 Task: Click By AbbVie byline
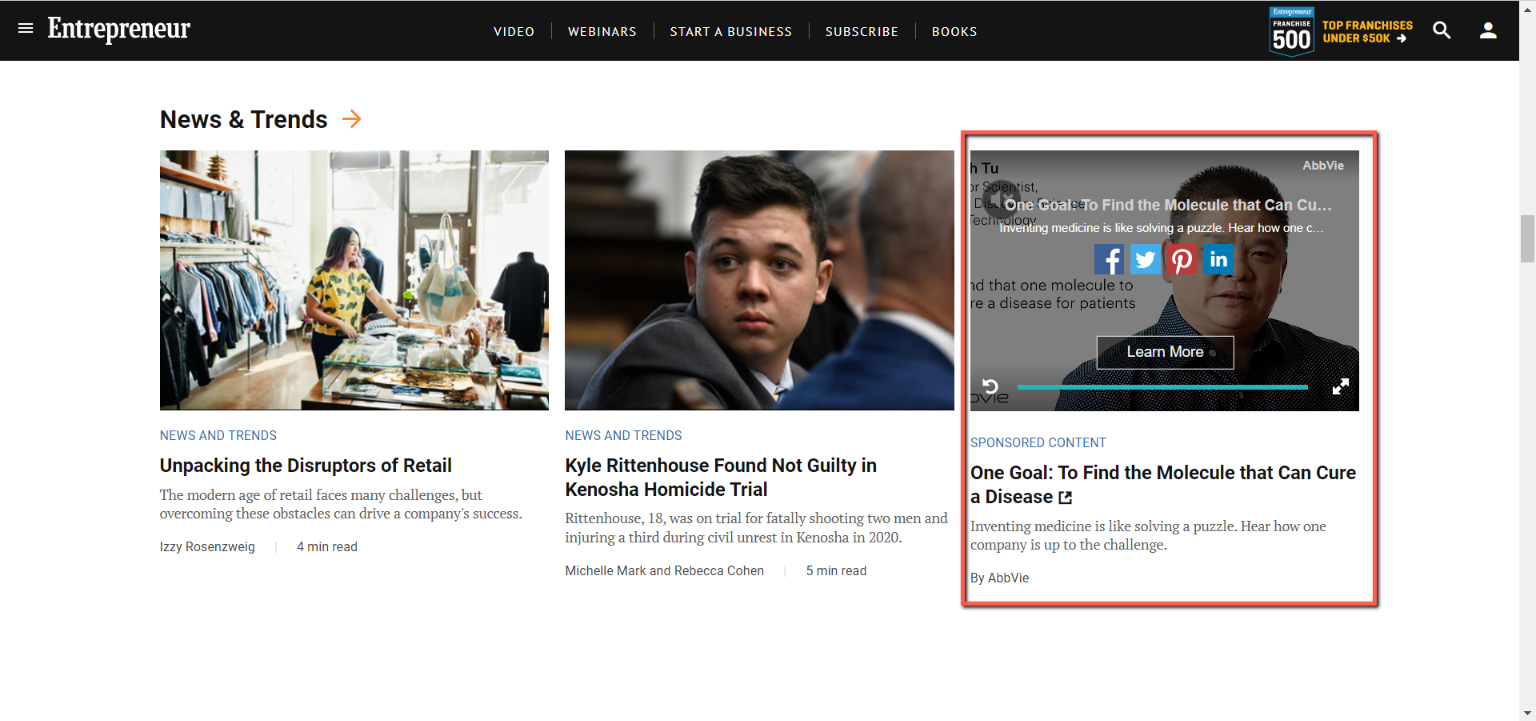pos(999,578)
